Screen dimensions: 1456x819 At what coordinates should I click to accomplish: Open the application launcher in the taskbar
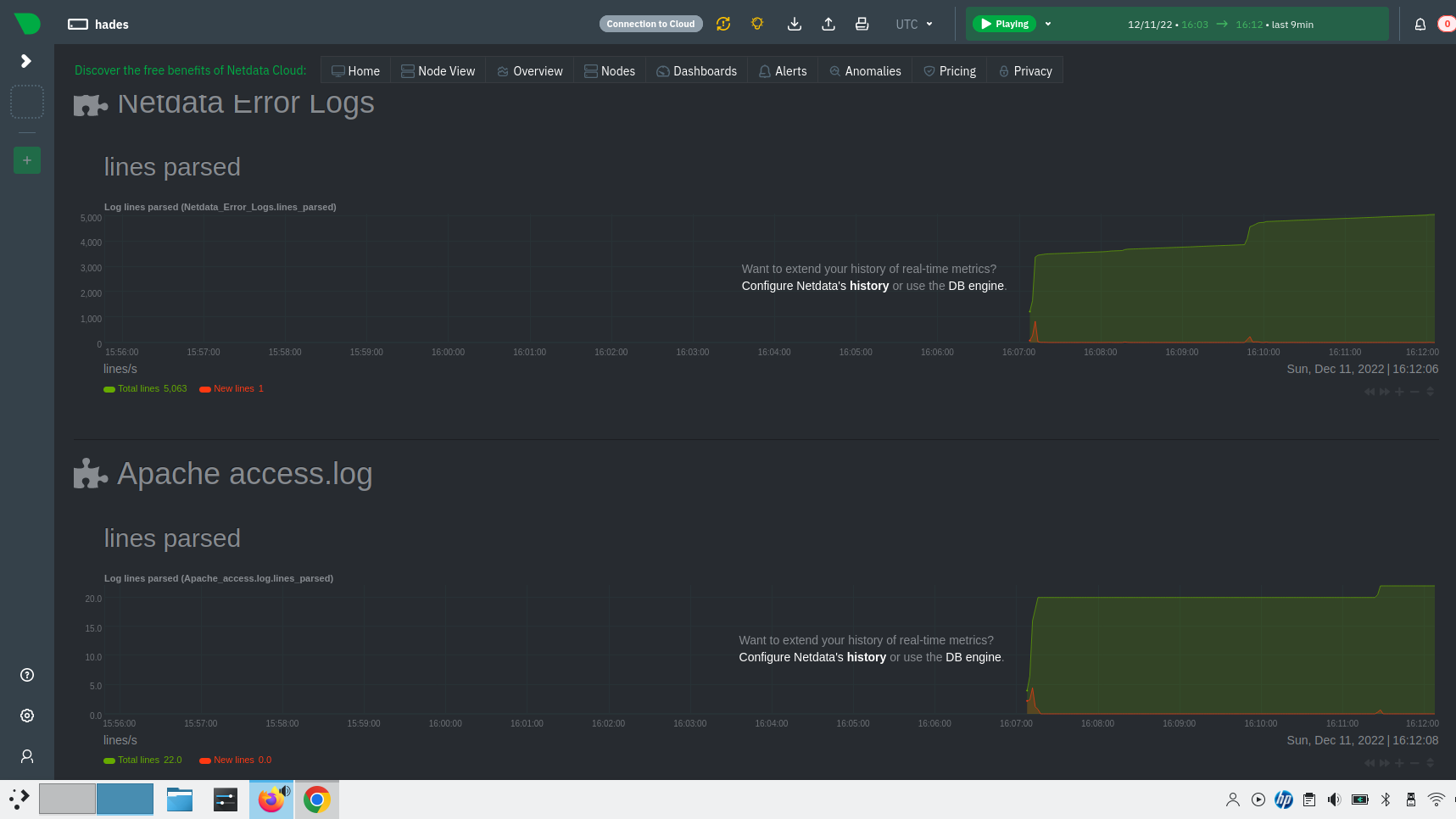(x=19, y=799)
